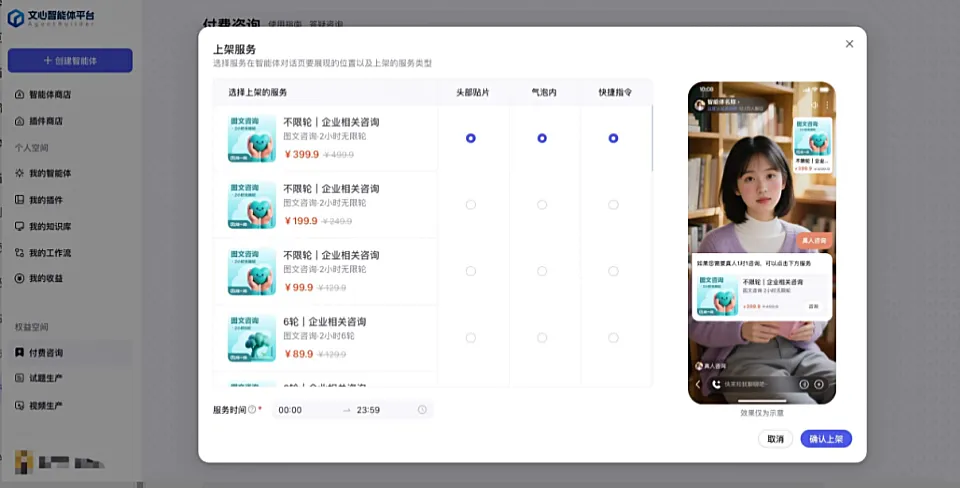Select 气泡内 radio for ¥399.9 service
Screen dimensions: 960x488
tap(542, 138)
